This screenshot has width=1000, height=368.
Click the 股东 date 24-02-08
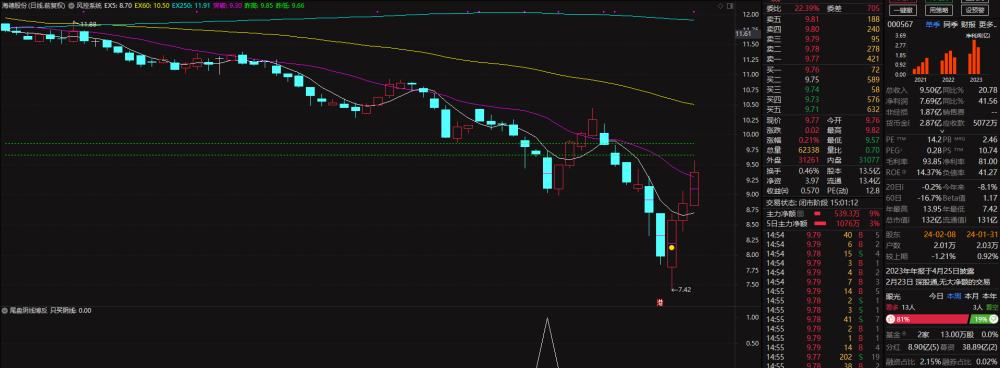tap(938, 235)
